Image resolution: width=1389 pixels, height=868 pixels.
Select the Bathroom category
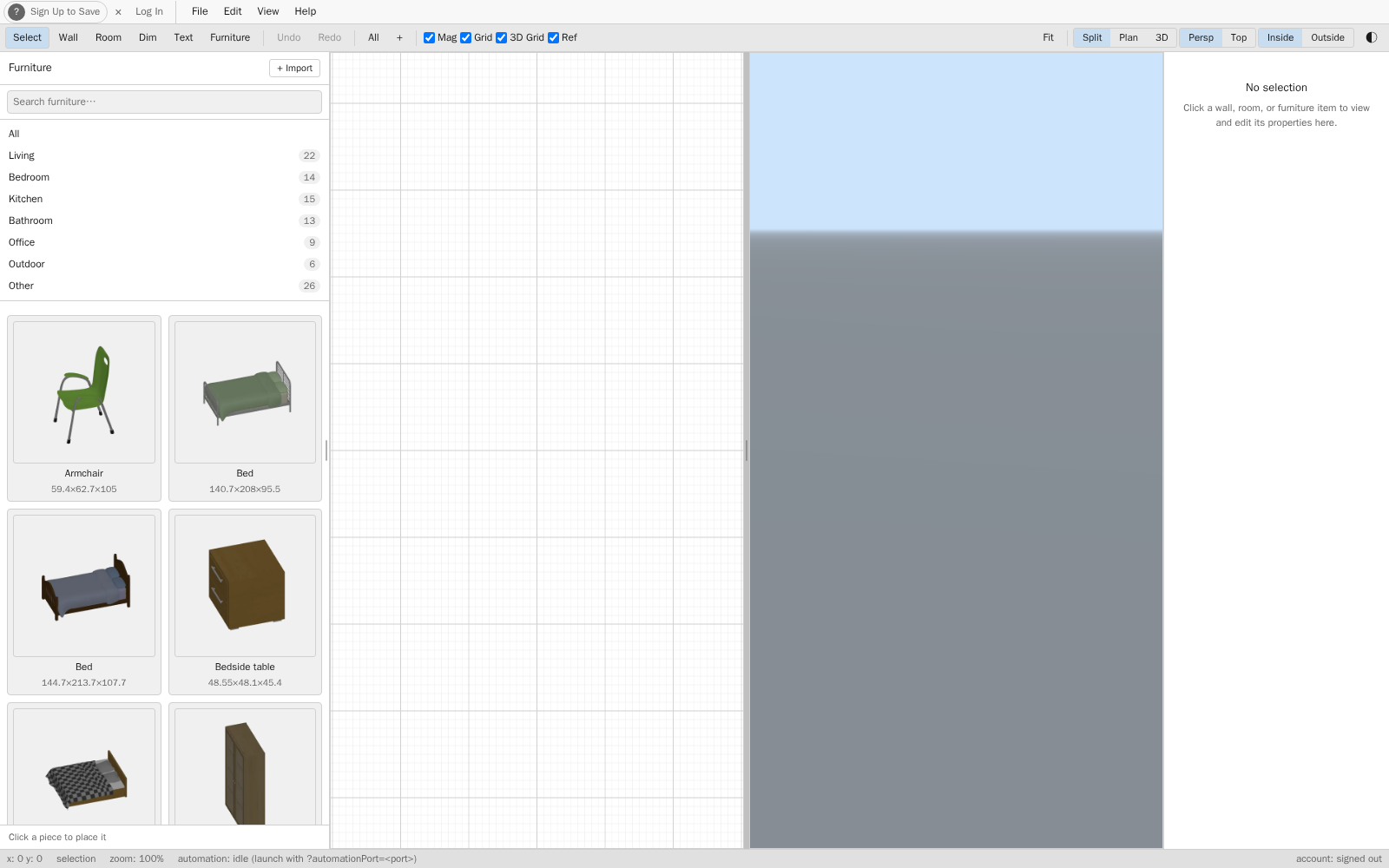click(164, 220)
